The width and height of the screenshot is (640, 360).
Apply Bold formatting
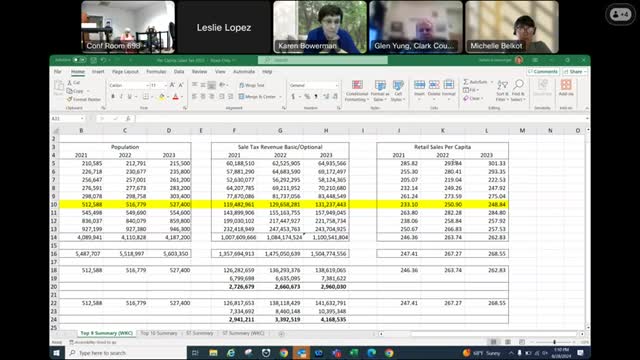pos(113,97)
